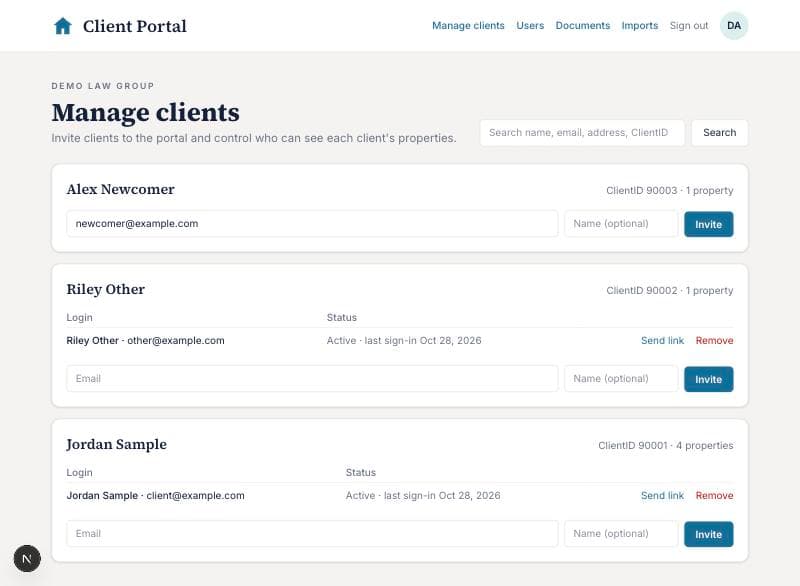Focus Jordan Sample's Email field
The height and width of the screenshot is (586, 800).
[312, 534]
